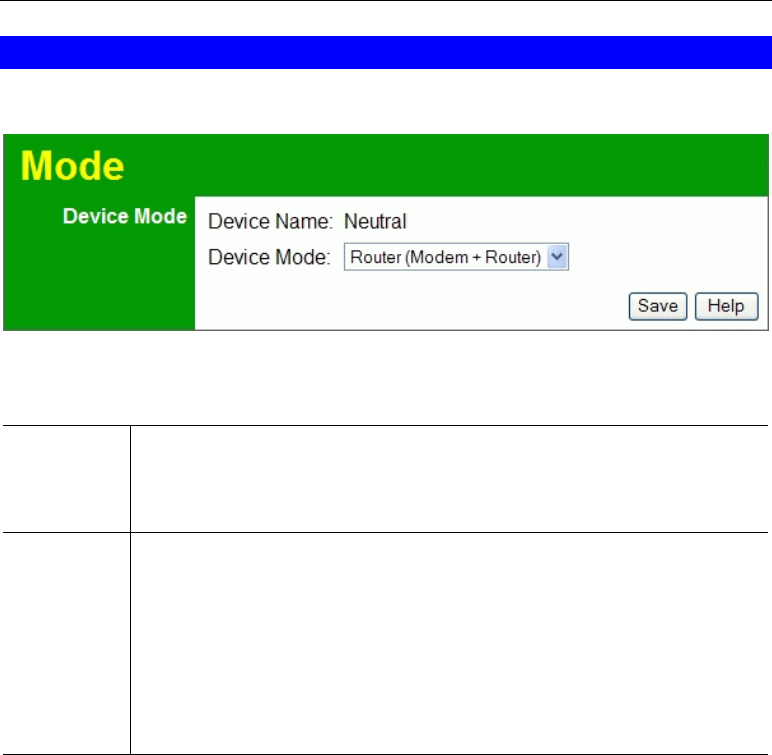
Task: Click the "Mode" page heading
Action: point(72,166)
